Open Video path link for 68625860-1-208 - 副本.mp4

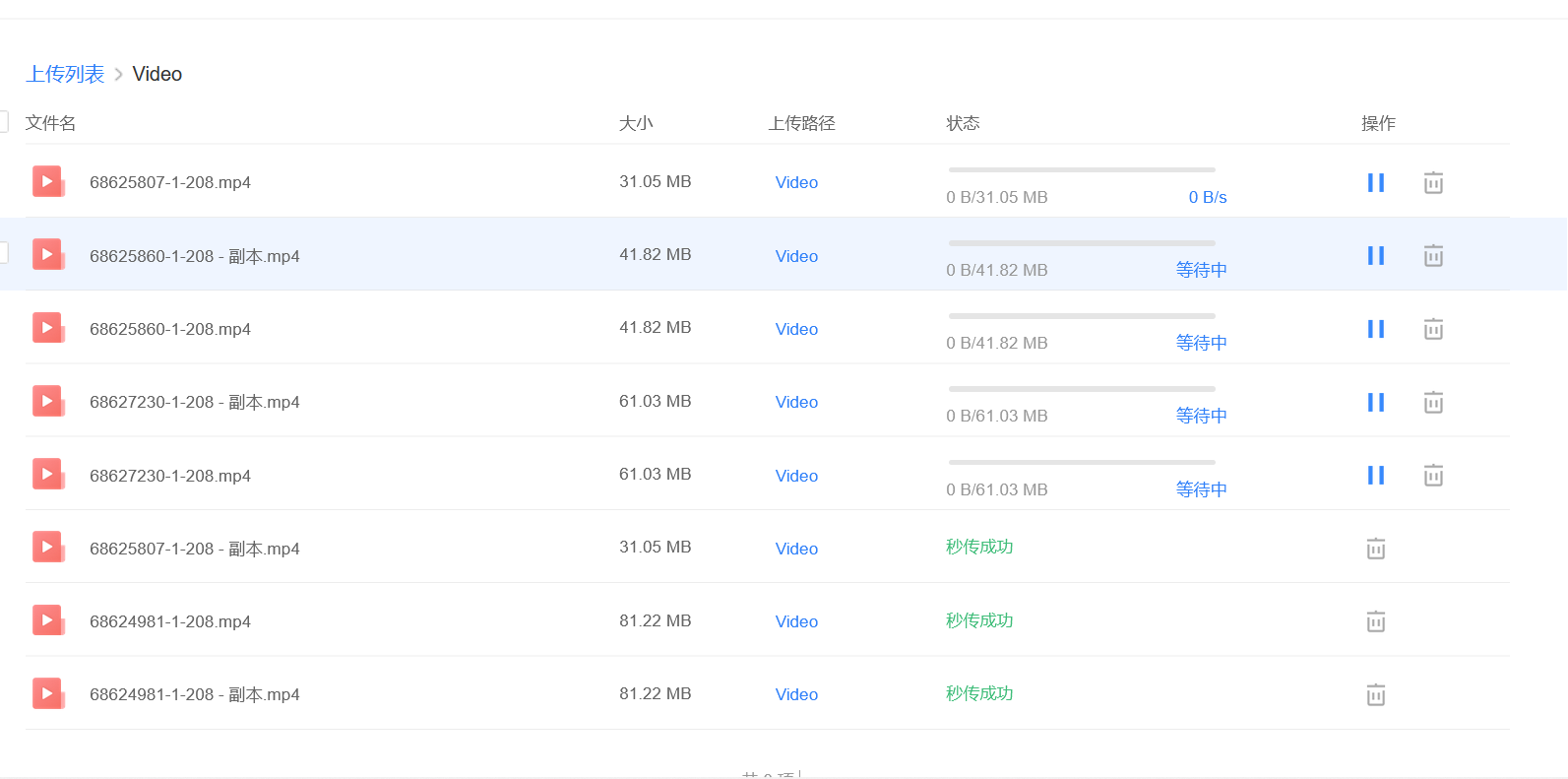(x=796, y=256)
